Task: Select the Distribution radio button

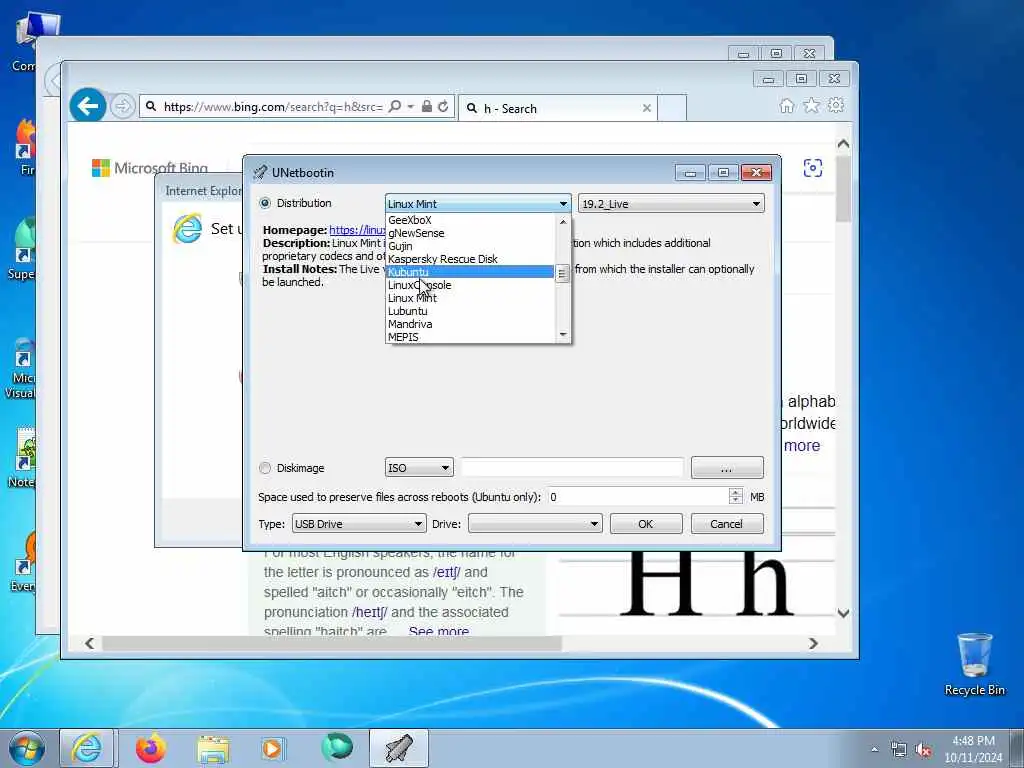Action: pos(265,203)
